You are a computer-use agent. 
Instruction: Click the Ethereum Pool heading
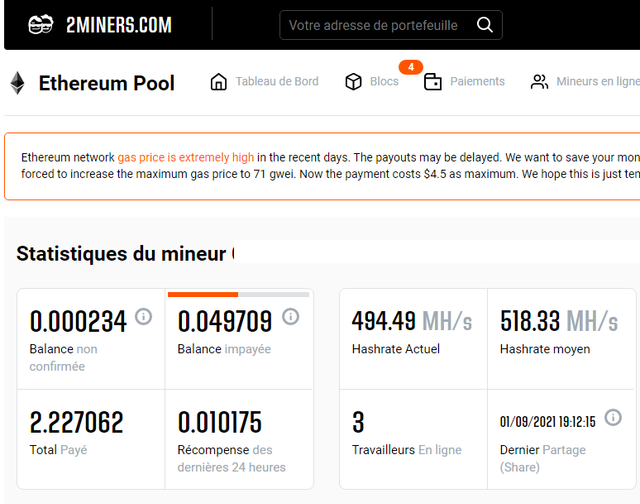tap(107, 83)
